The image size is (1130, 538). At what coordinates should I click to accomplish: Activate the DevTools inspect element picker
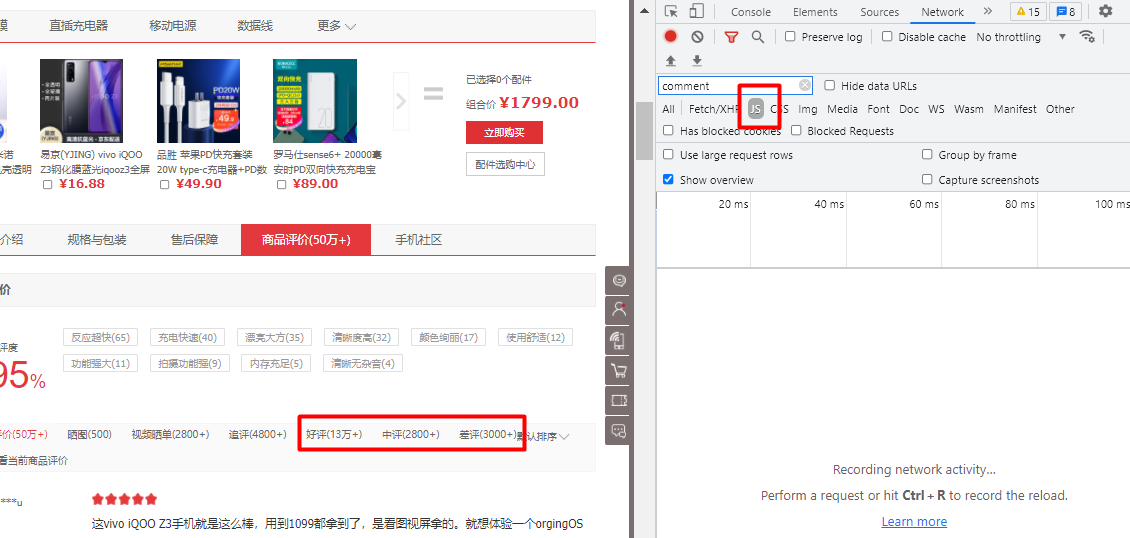pyautogui.click(x=672, y=12)
